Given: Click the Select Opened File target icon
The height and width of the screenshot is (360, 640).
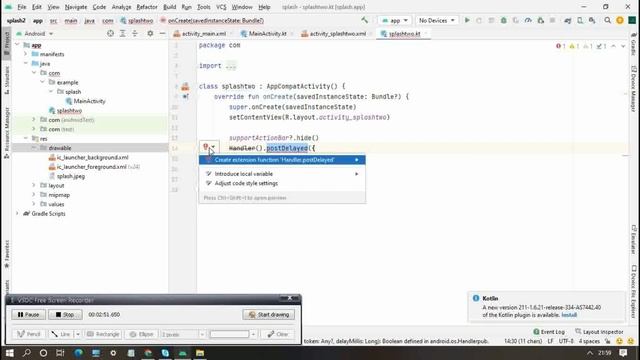Looking at the screenshot, I should click(x=110, y=33).
